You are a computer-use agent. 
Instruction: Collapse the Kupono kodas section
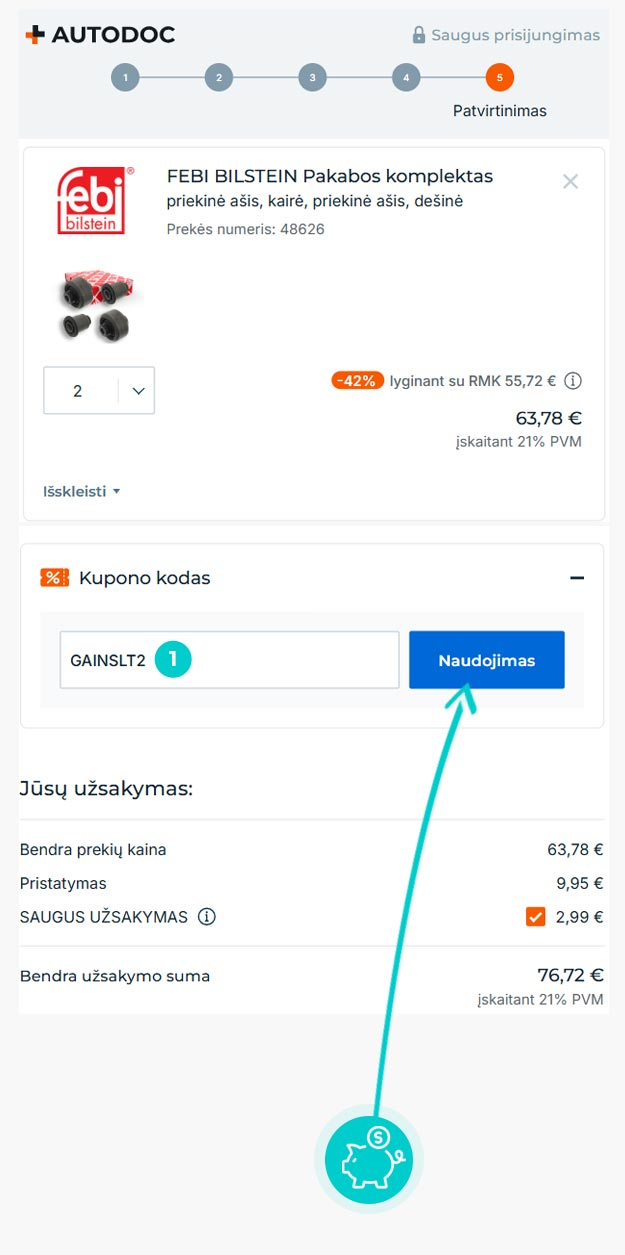click(x=576, y=578)
